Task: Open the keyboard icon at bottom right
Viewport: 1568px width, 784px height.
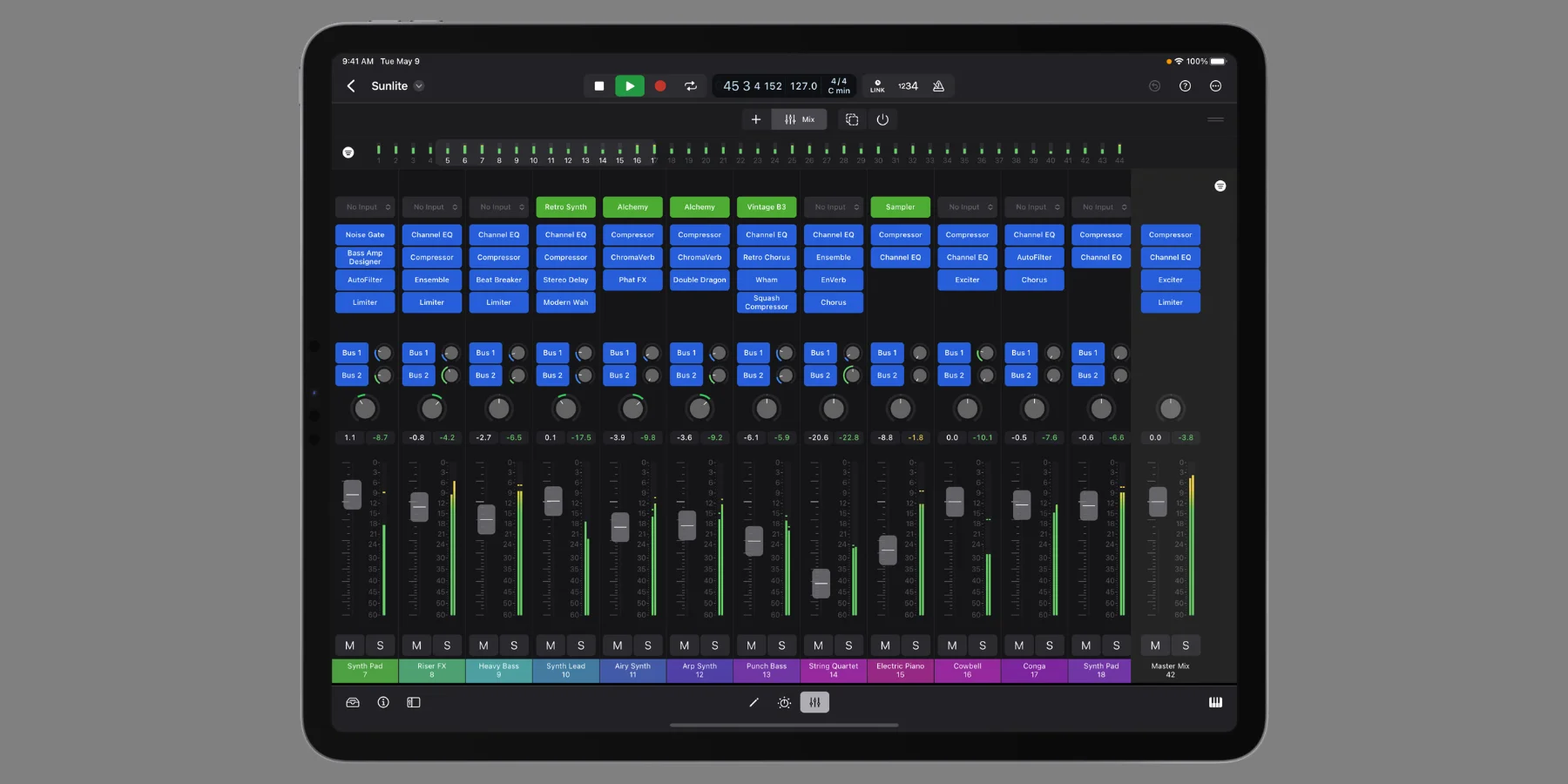Action: (1215, 702)
